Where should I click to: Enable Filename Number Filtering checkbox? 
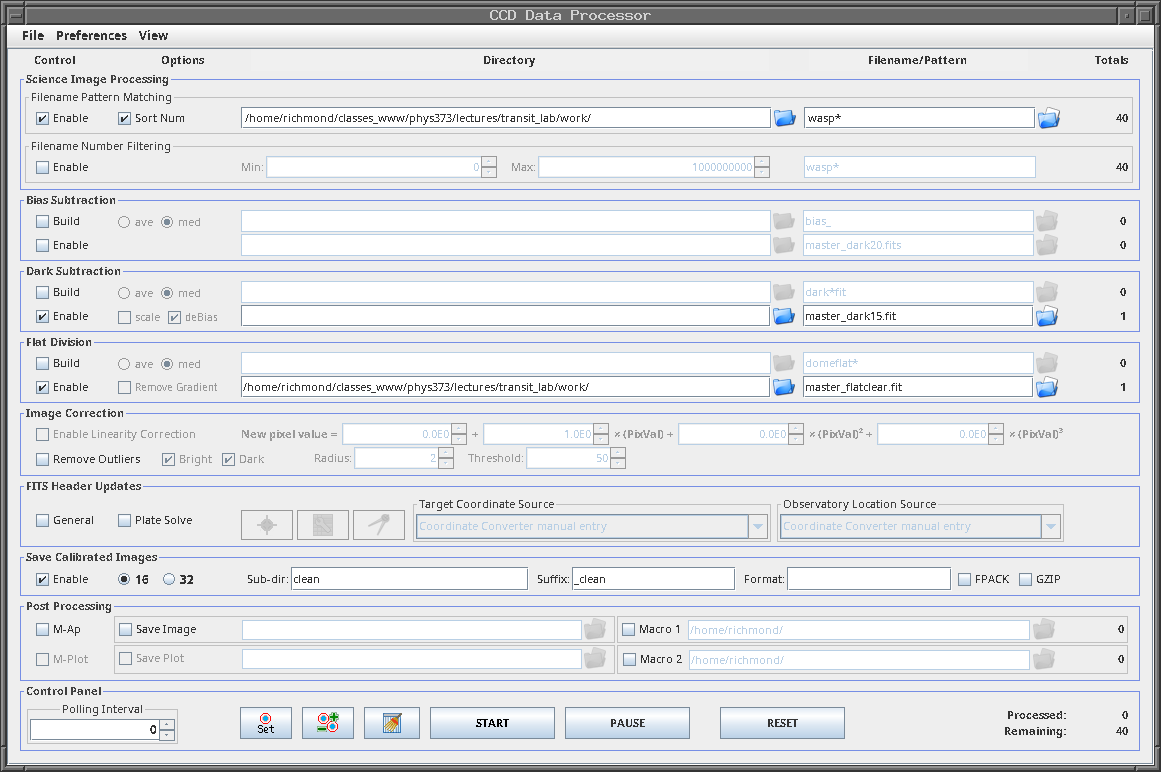43,167
